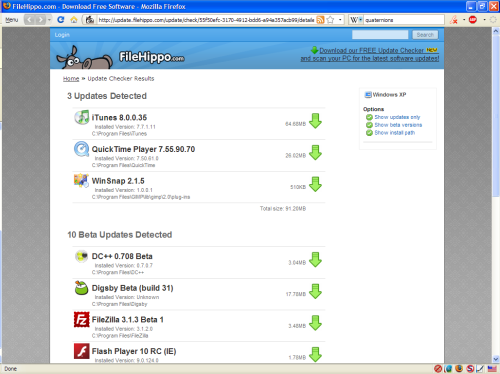Click the QuickTime Player application icon
The image size is (500, 374).
(82, 149)
